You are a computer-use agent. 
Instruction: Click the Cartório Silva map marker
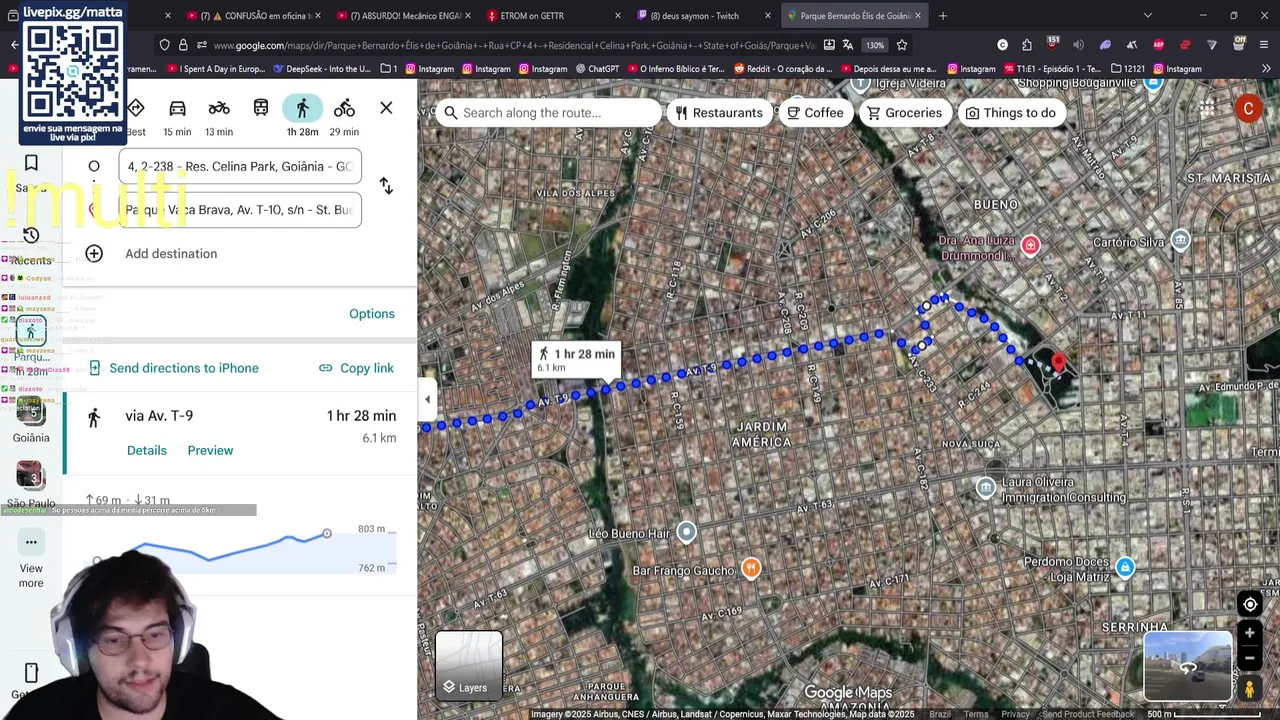click(x=1181, y=240)
